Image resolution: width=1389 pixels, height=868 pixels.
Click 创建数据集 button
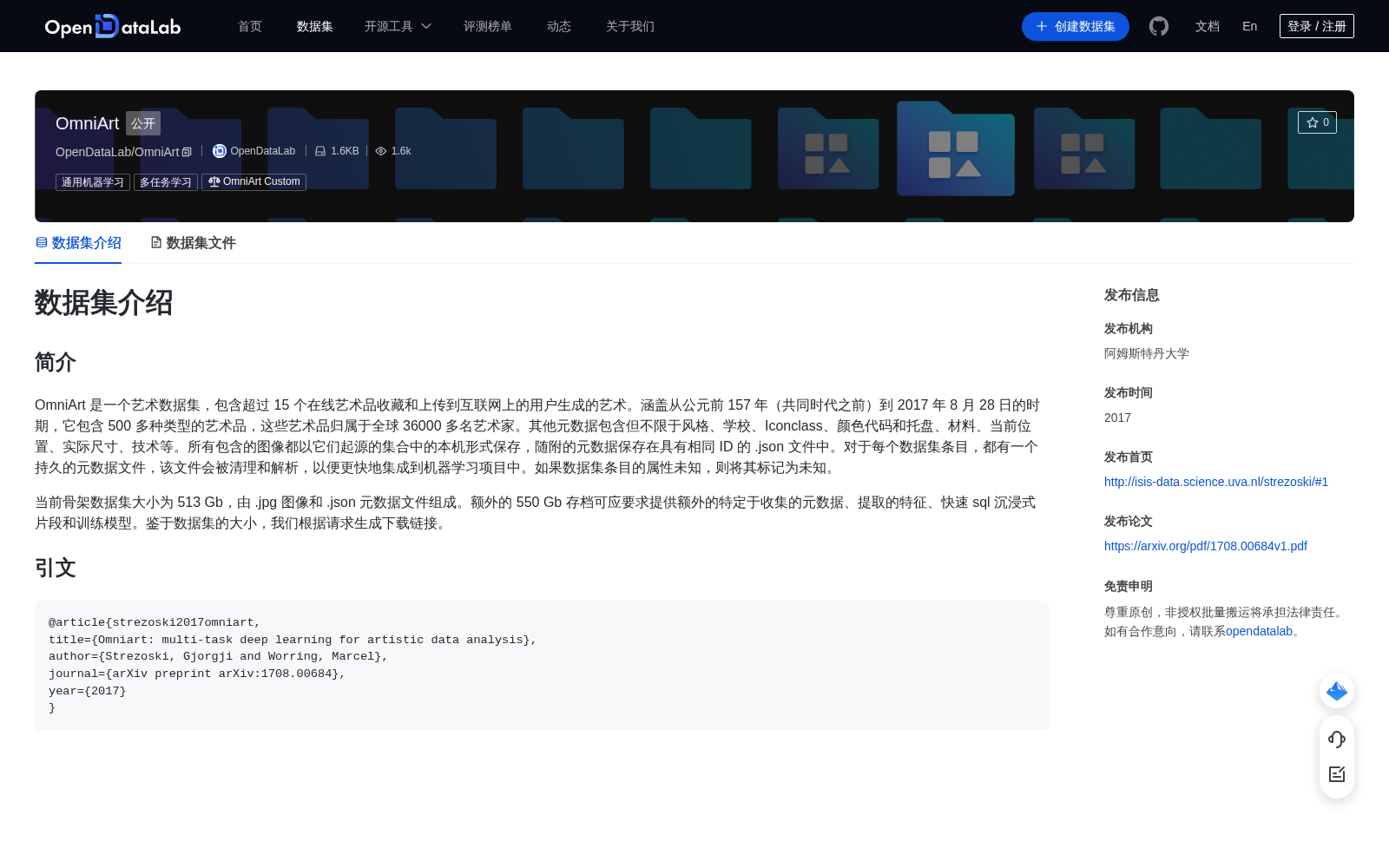tap(1076, 26)
